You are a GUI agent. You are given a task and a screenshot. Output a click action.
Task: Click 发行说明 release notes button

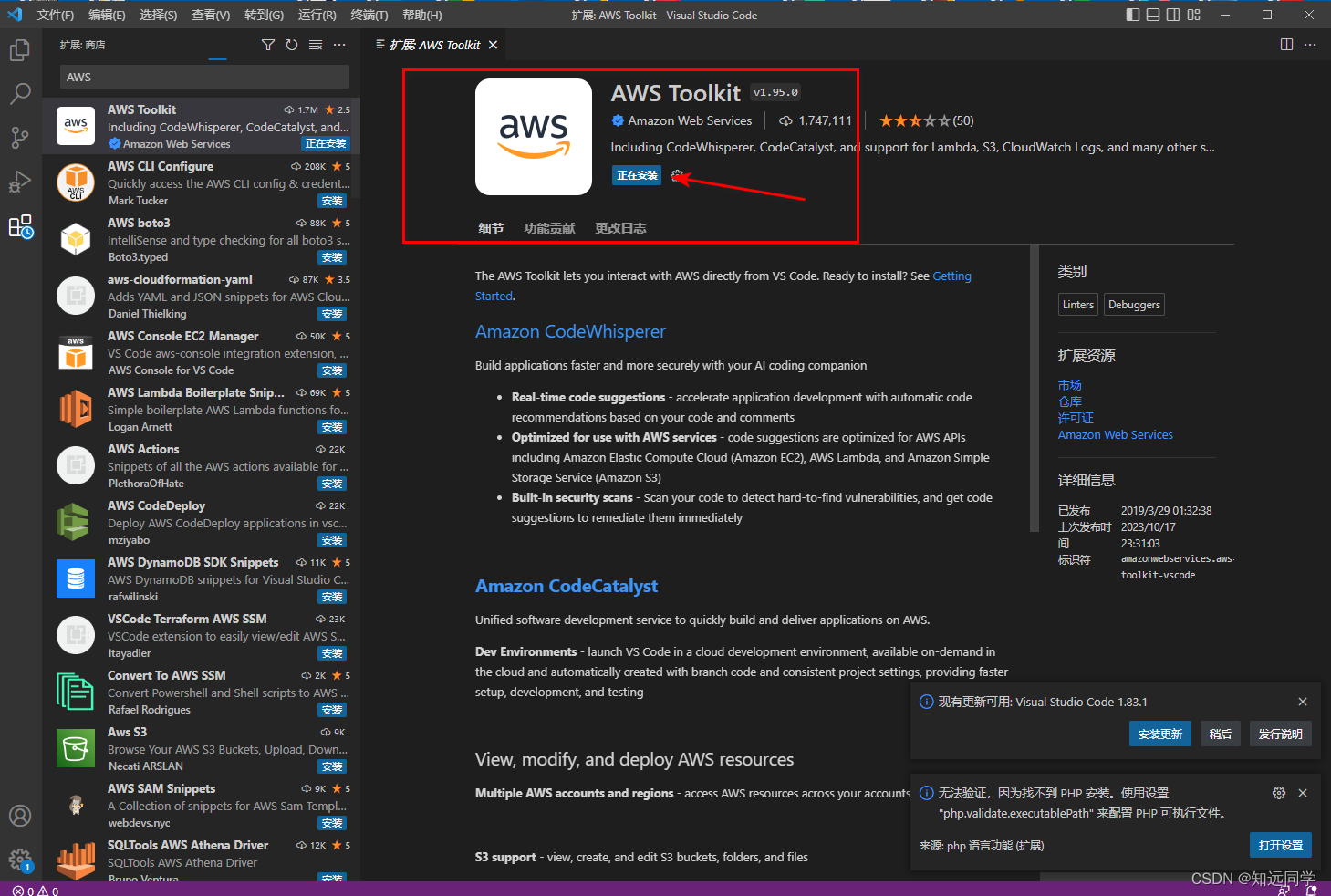coord(1280,734)
